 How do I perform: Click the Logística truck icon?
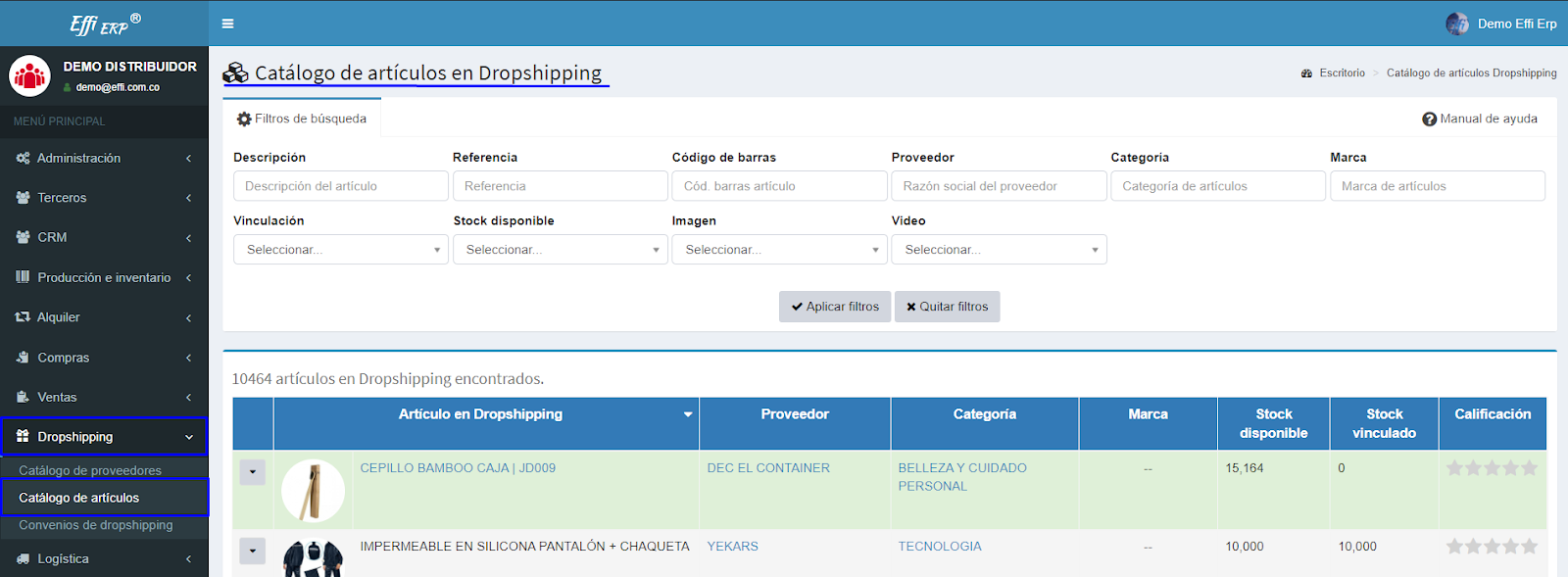(23, 558)
